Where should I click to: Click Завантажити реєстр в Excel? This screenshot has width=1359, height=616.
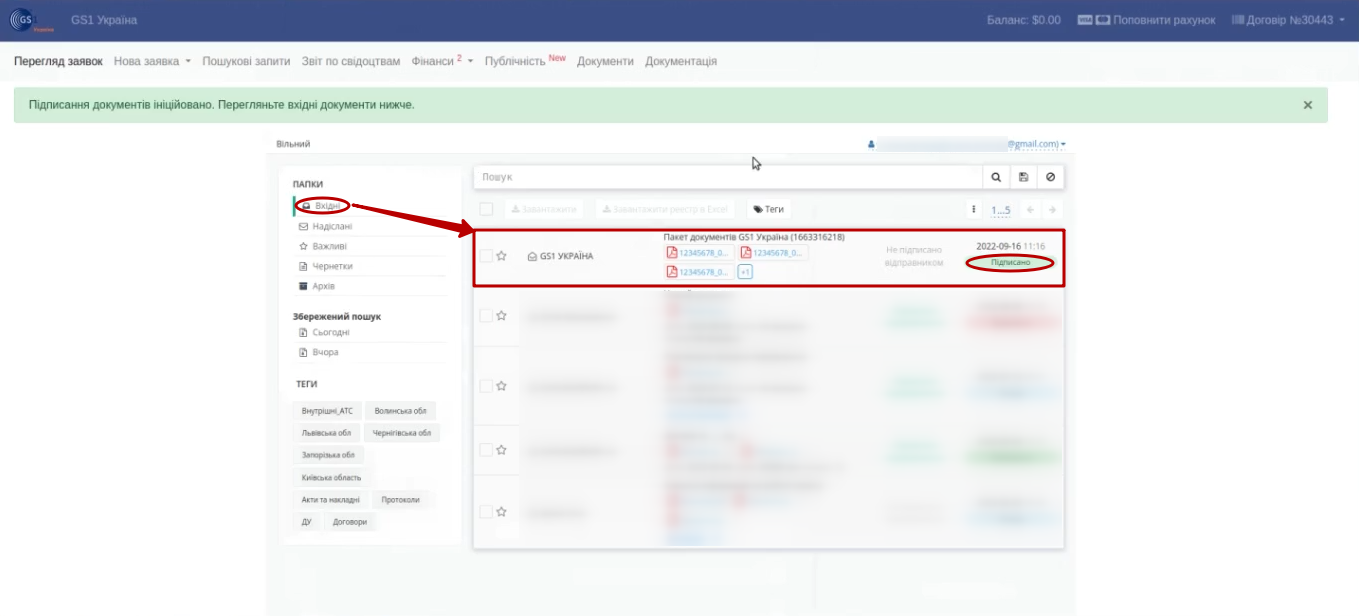[666, 209]
